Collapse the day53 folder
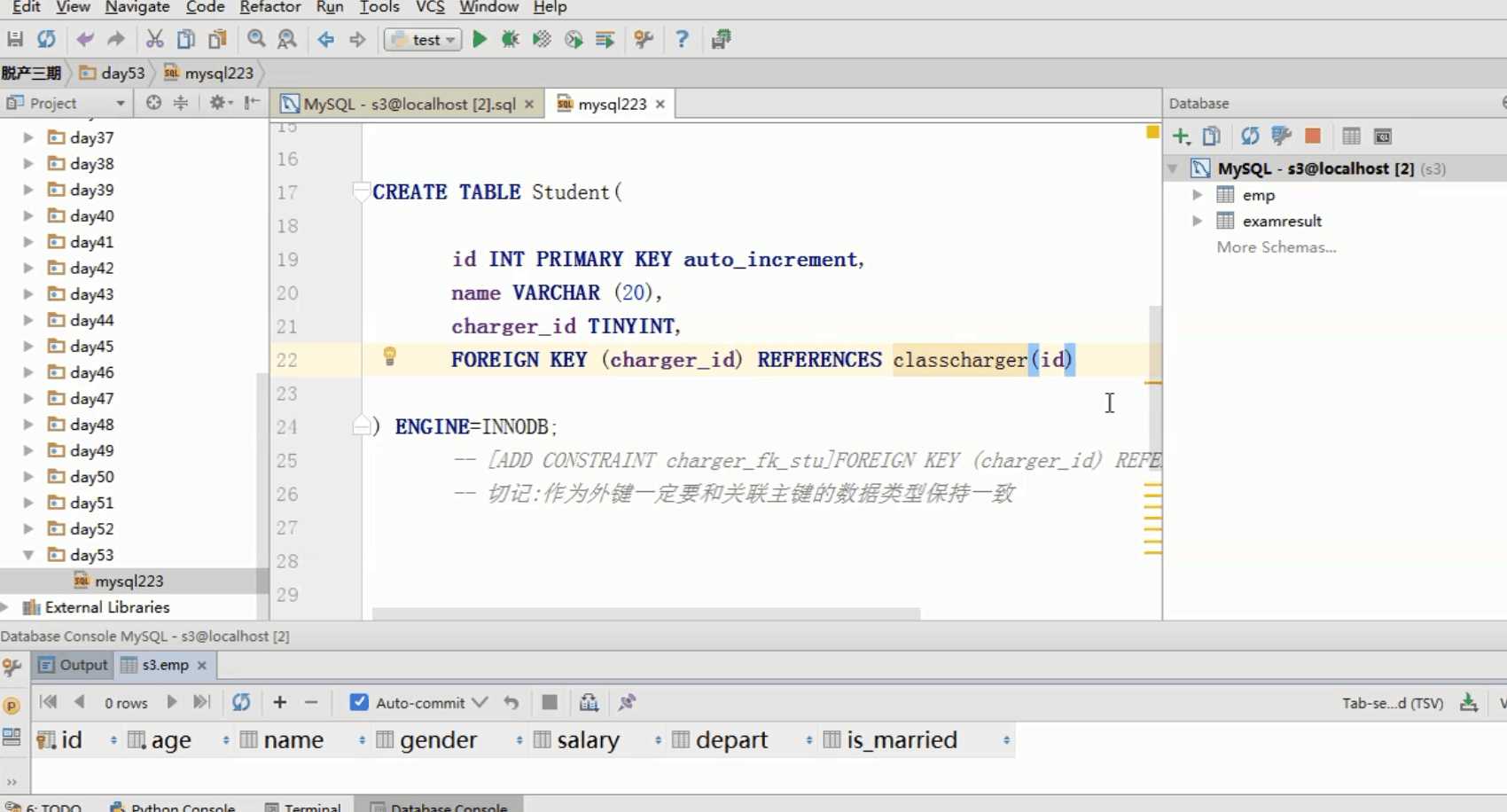 pos(28,555)
